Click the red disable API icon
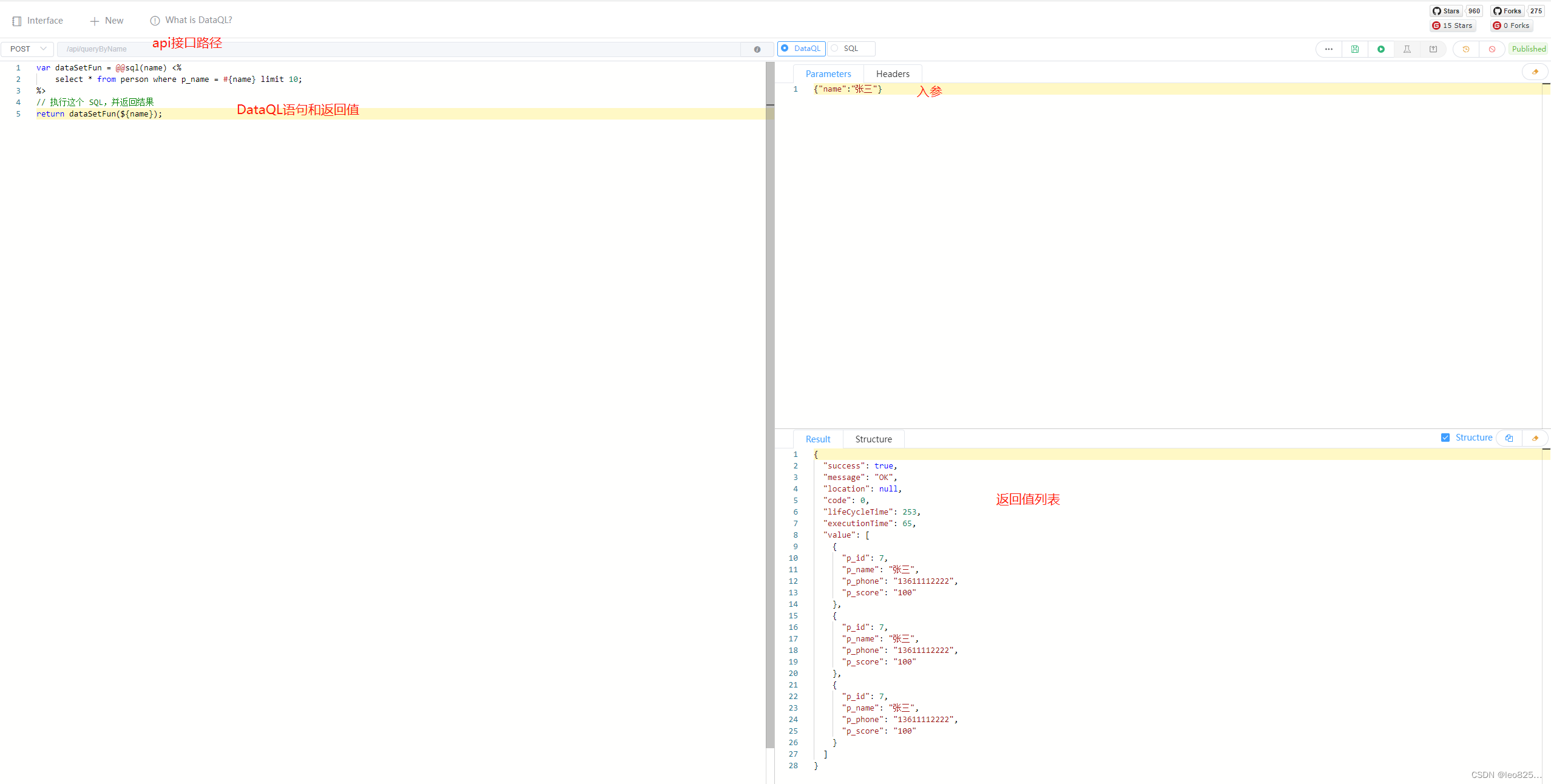The image size is (1551, 784). [x=1492, y=49]
